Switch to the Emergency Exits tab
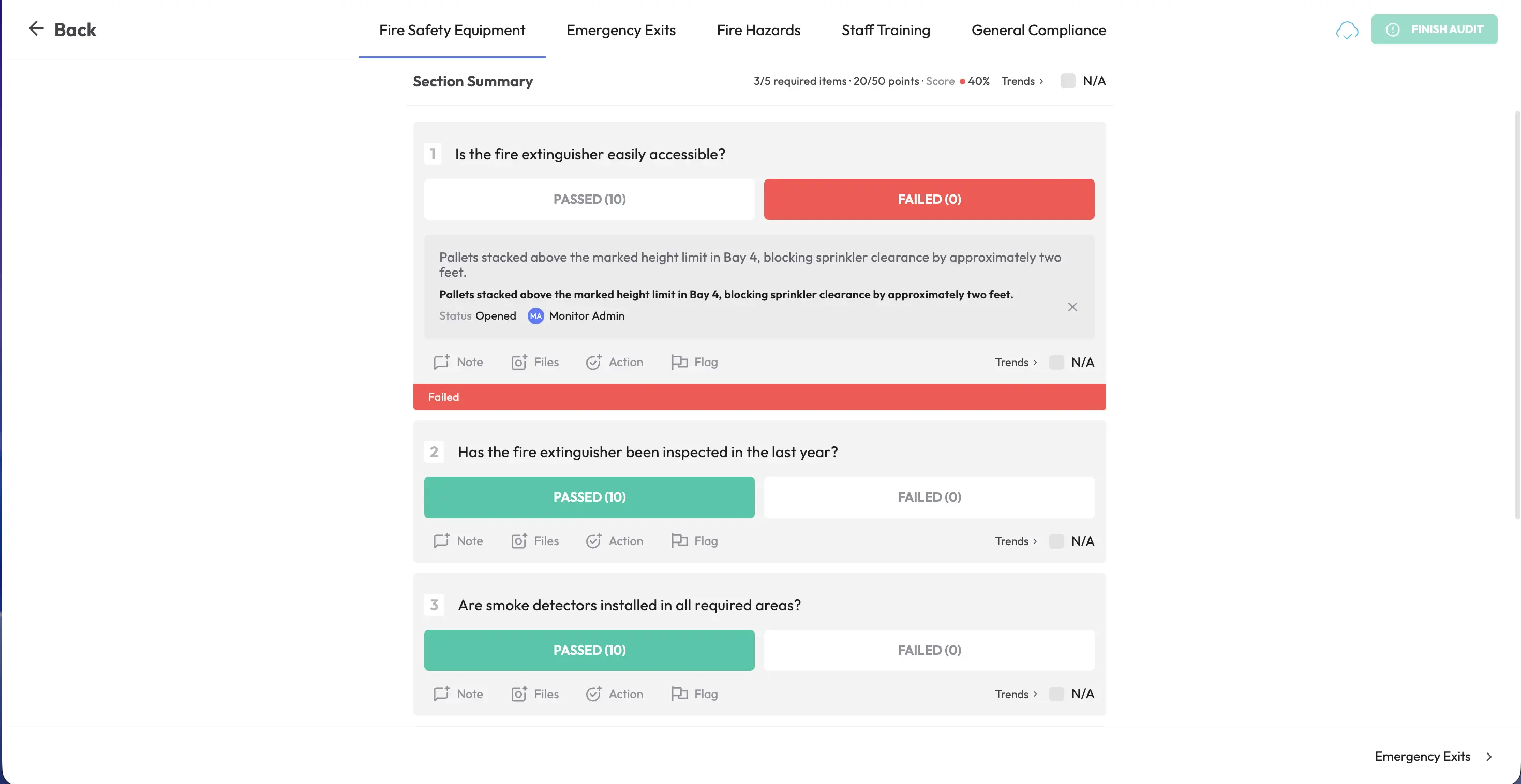1521x784 pixels. point(621,29)
